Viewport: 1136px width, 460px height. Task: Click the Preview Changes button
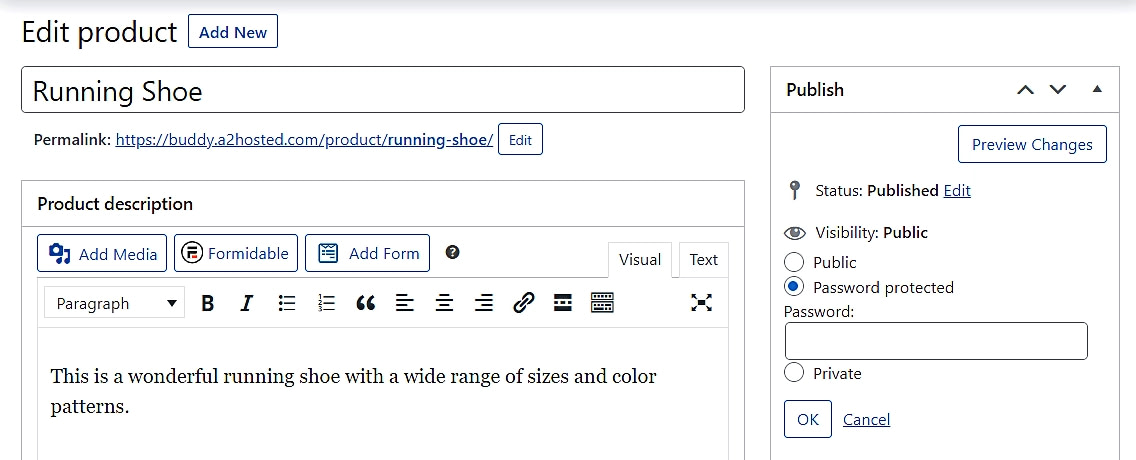tap(1032, 144)
